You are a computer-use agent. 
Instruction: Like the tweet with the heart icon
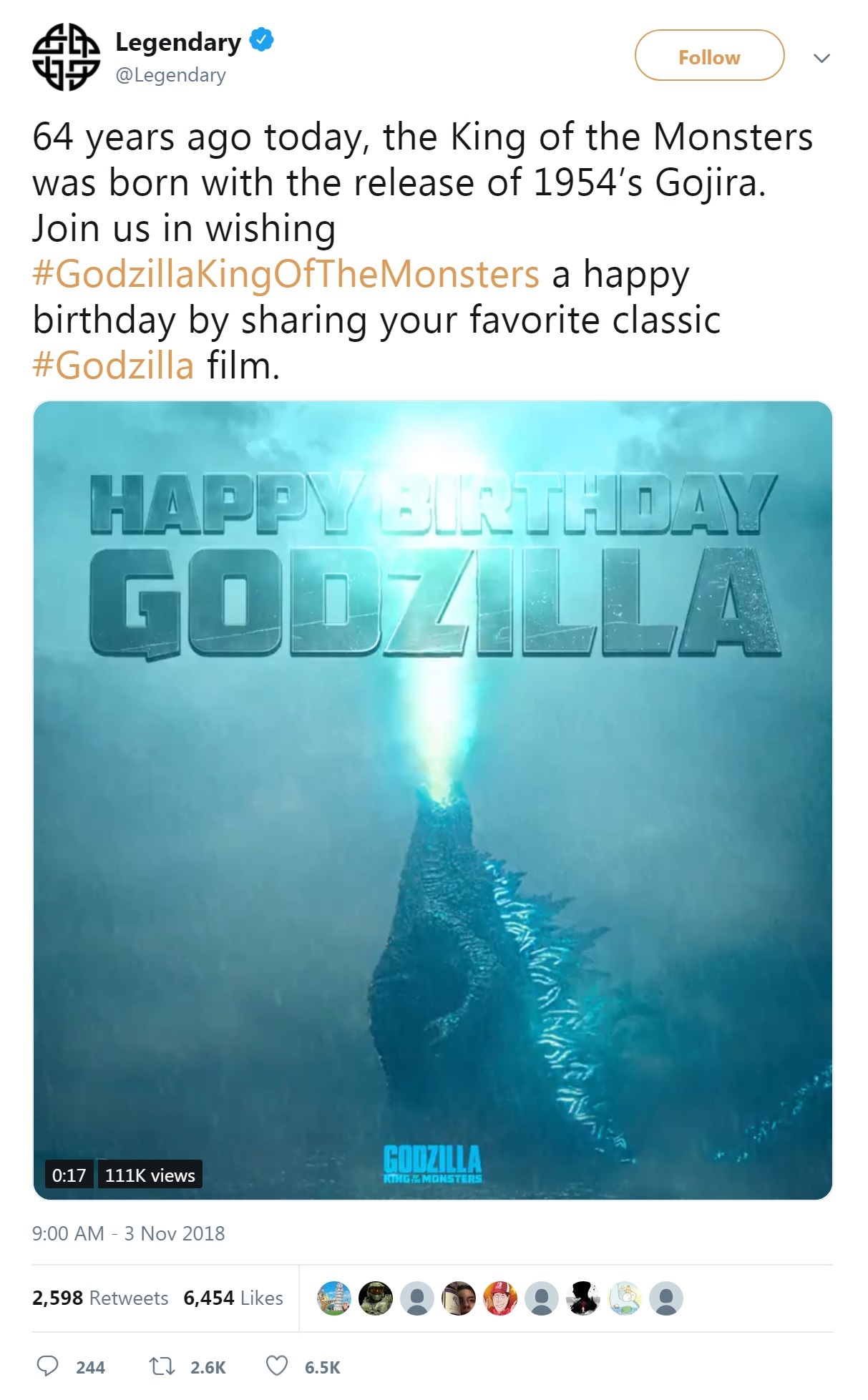click(x=277, y=1366)
